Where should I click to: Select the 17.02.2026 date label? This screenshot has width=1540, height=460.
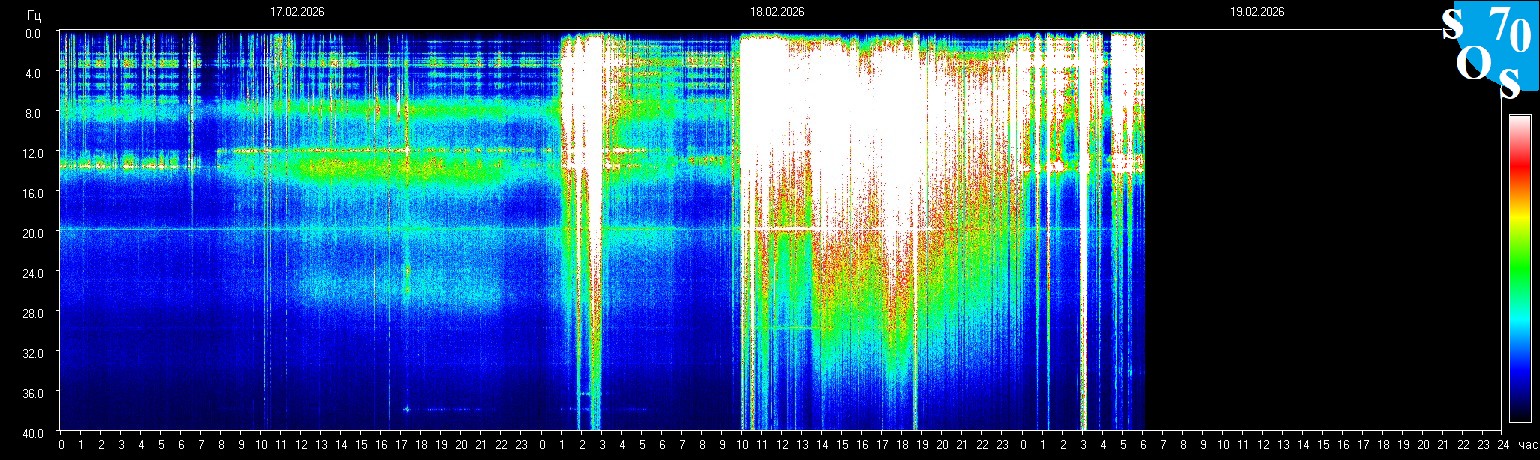(x=297, y=12)
